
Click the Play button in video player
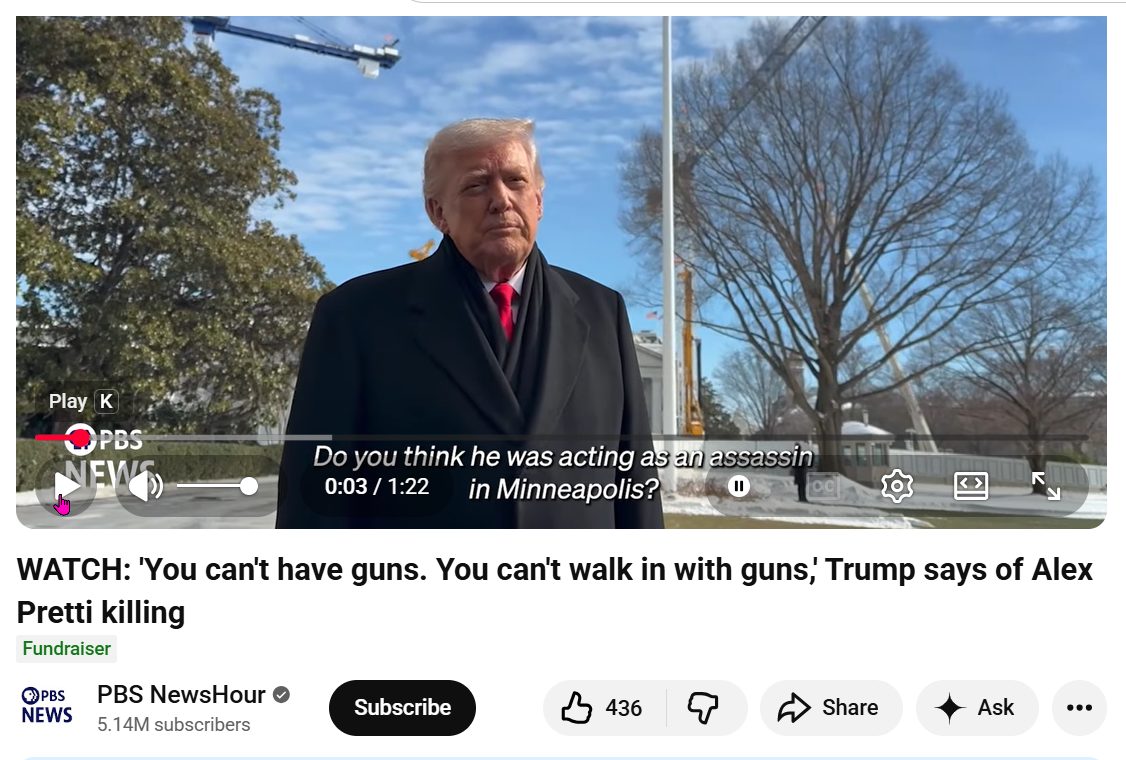pos(65,486)
